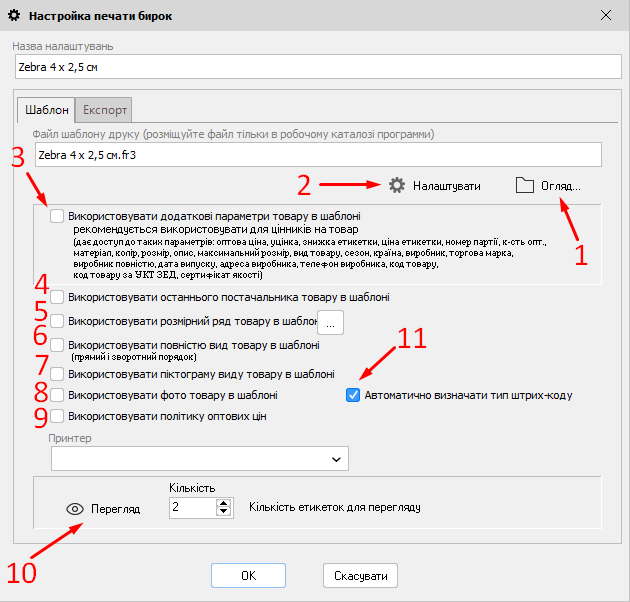Click the gear icon next to Налаштувати
Viewport: 630px width, 602px height.
click(397, 185)
